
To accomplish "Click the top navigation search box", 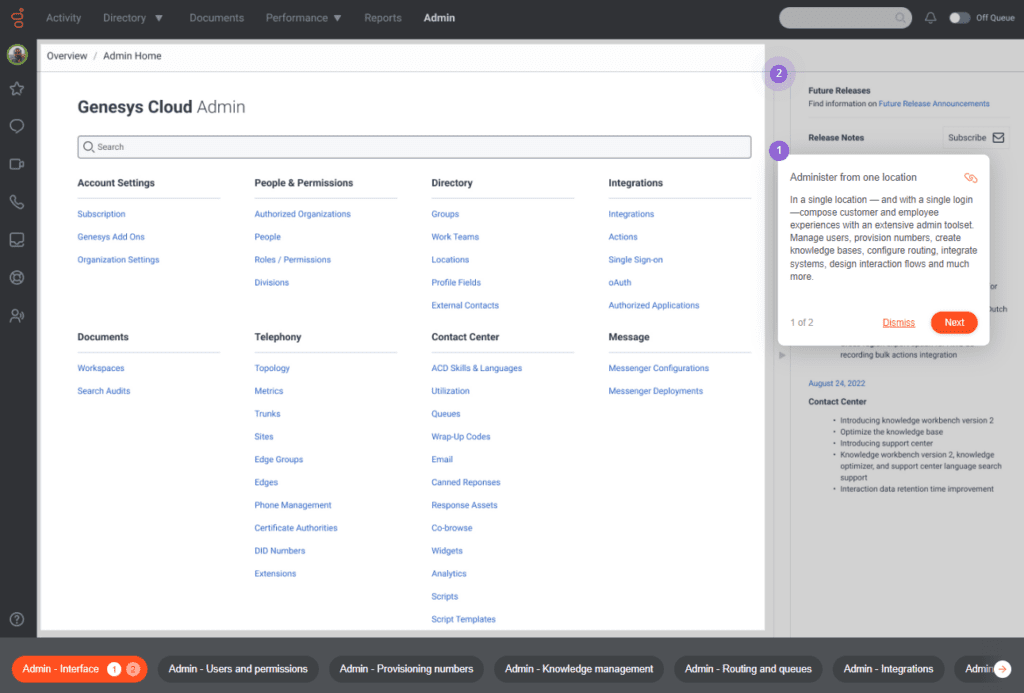I will point(845,18).
